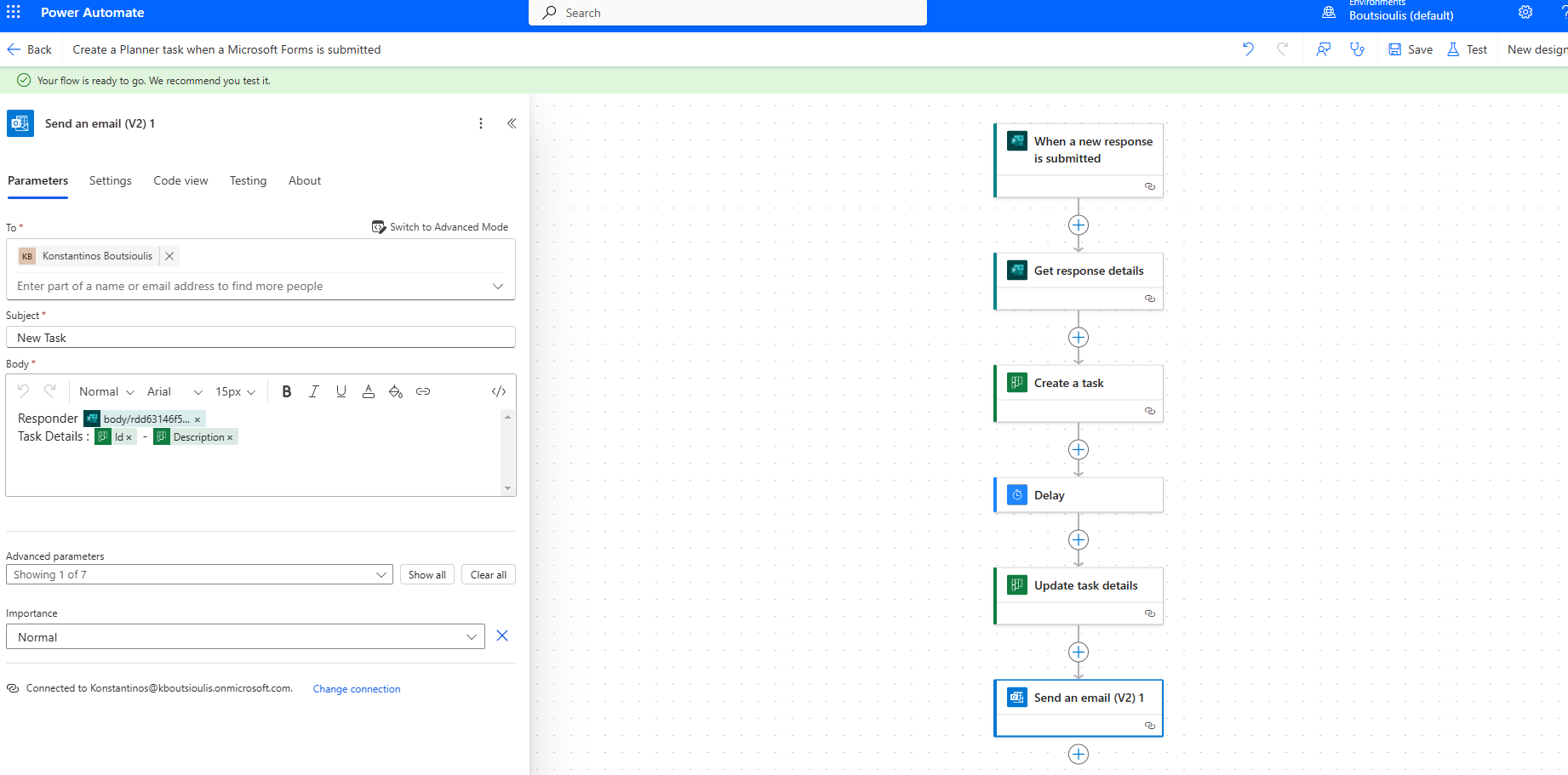The height and width of the screenshot is (775, 1568).
Task: Remove the Importance parameter
Action: click(502, 635)
